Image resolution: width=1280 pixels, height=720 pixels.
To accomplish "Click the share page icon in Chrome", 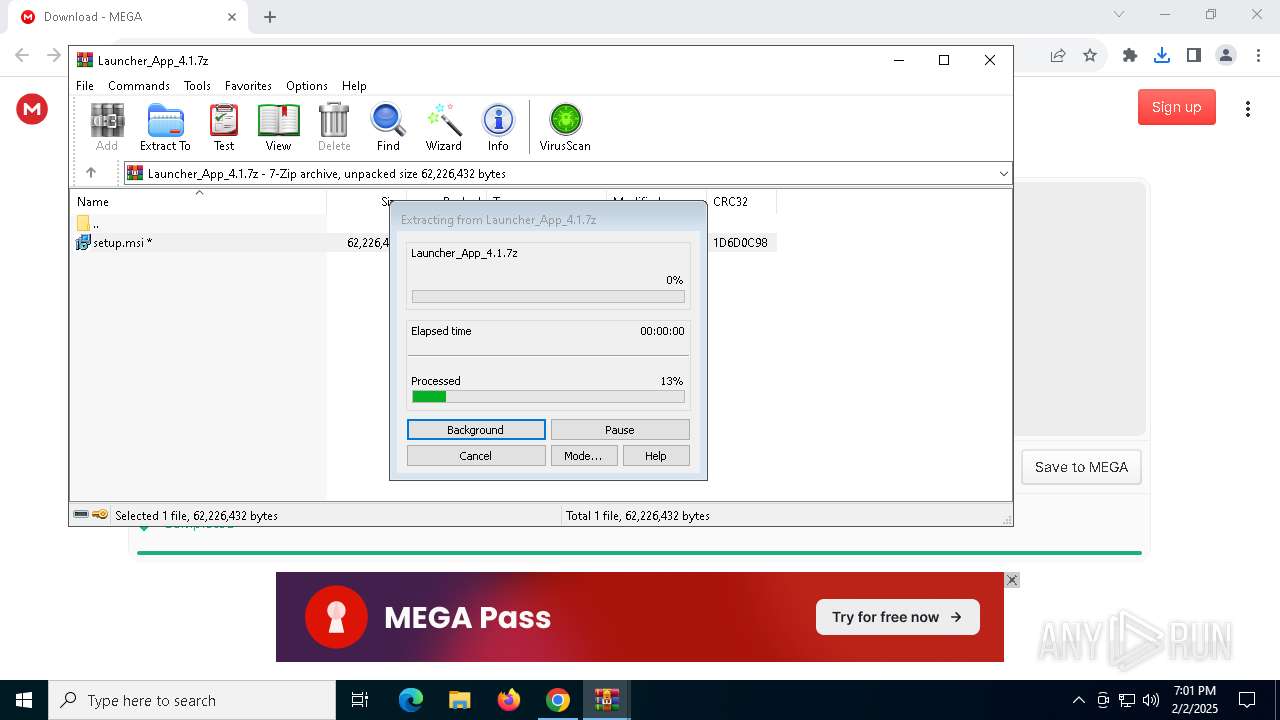I will point(1058,56).
